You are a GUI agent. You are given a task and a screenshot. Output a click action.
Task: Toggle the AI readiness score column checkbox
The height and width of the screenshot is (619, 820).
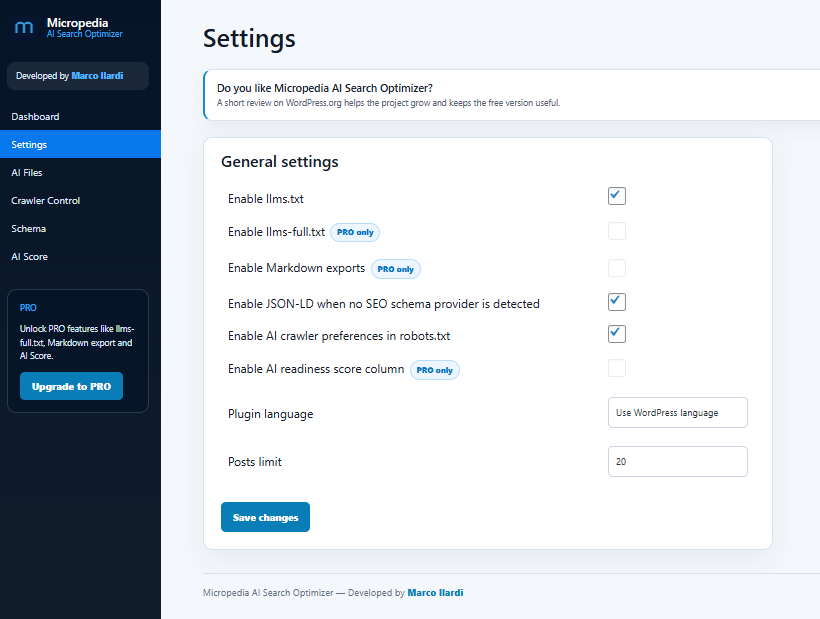click(x=617, y=368)
